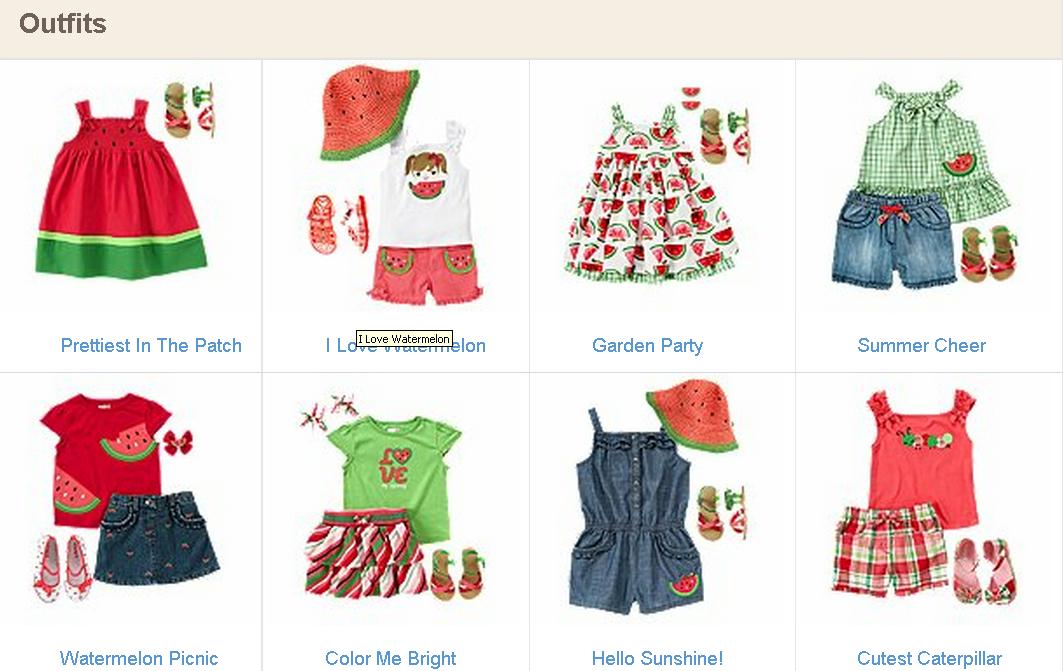Click the white girl-with-watermelon tank top

pyautogui.click(x=425, y=184)
